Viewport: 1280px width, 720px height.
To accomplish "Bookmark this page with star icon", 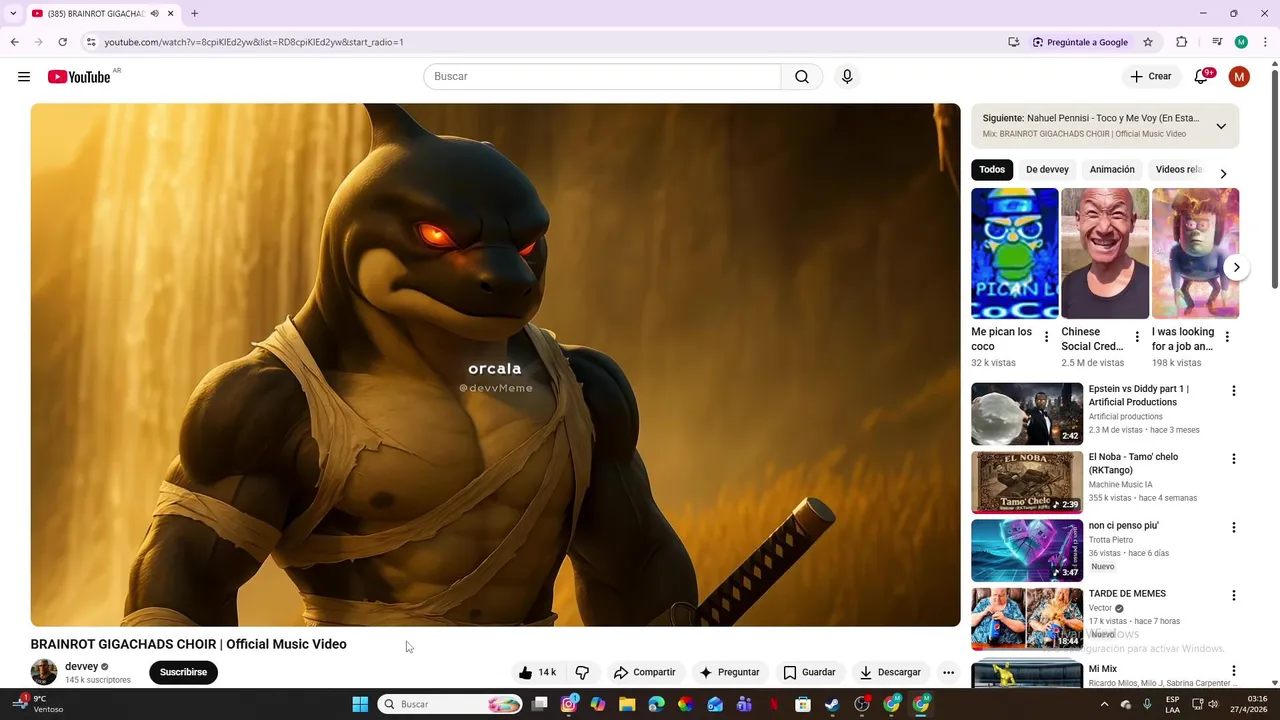I will pyautogui.click(x=1148, y=42).
